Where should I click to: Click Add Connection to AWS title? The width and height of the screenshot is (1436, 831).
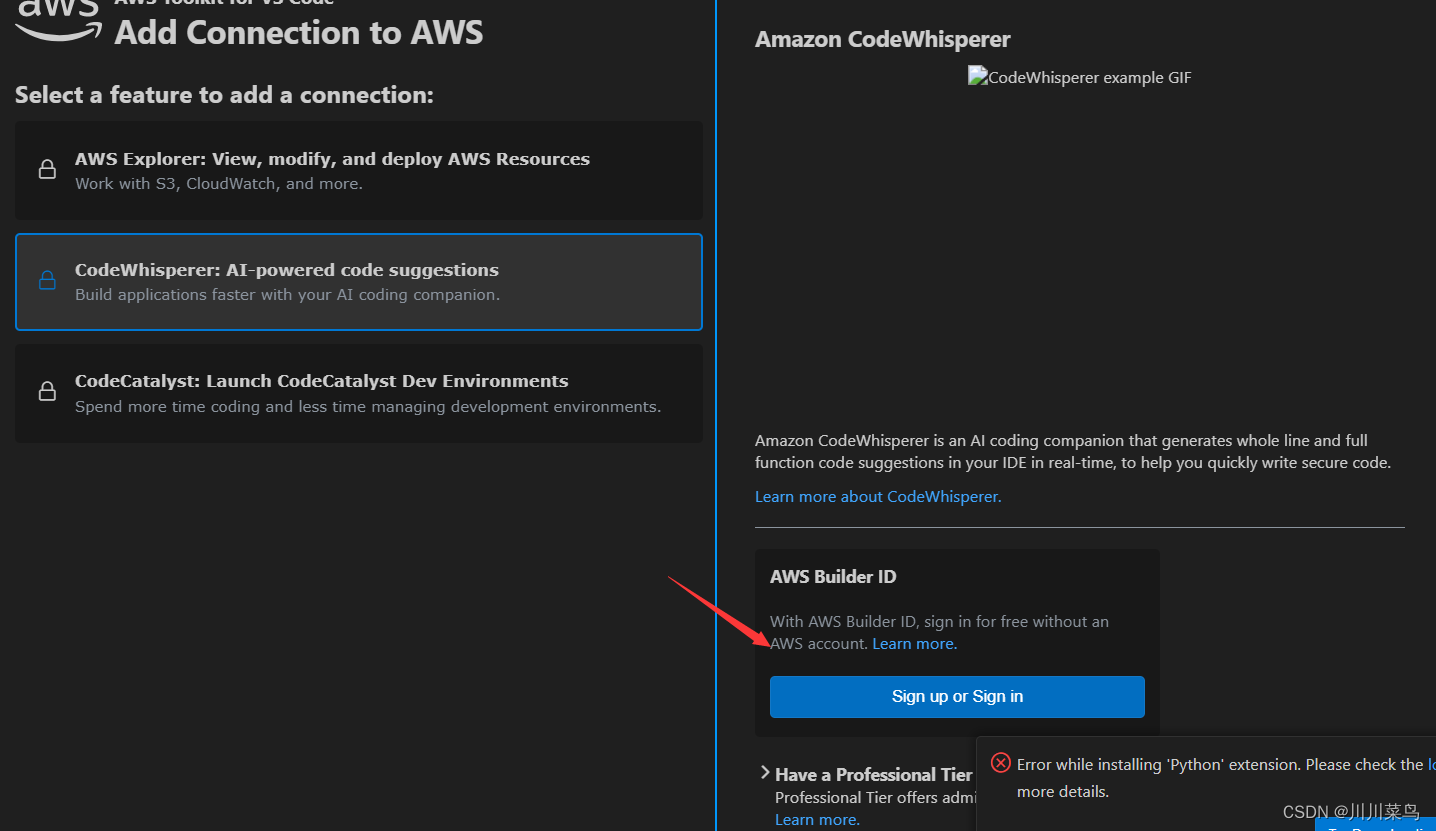299,32
